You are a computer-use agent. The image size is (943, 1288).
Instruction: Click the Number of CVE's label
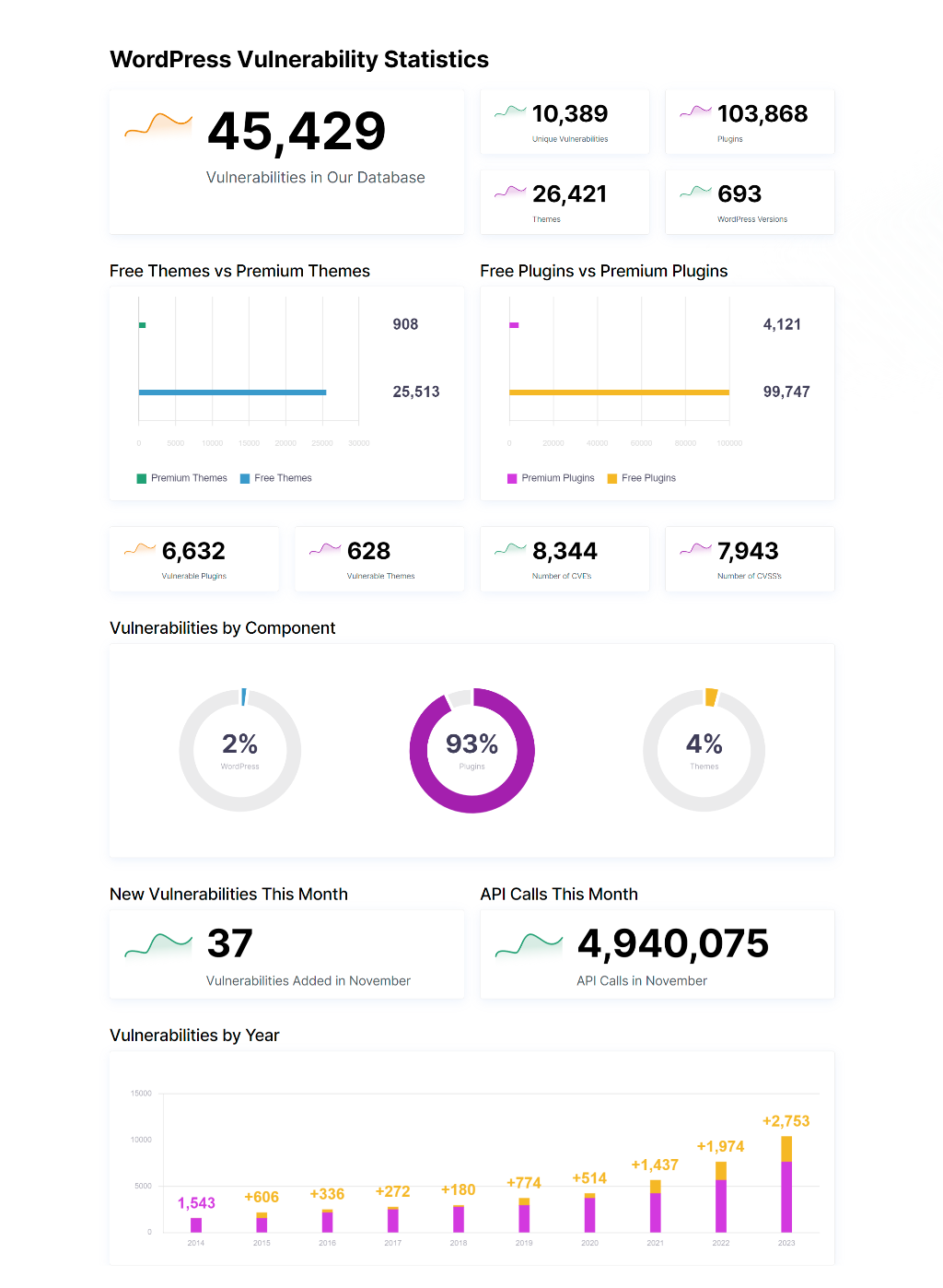pyautogui.click(x=562, y=576)
